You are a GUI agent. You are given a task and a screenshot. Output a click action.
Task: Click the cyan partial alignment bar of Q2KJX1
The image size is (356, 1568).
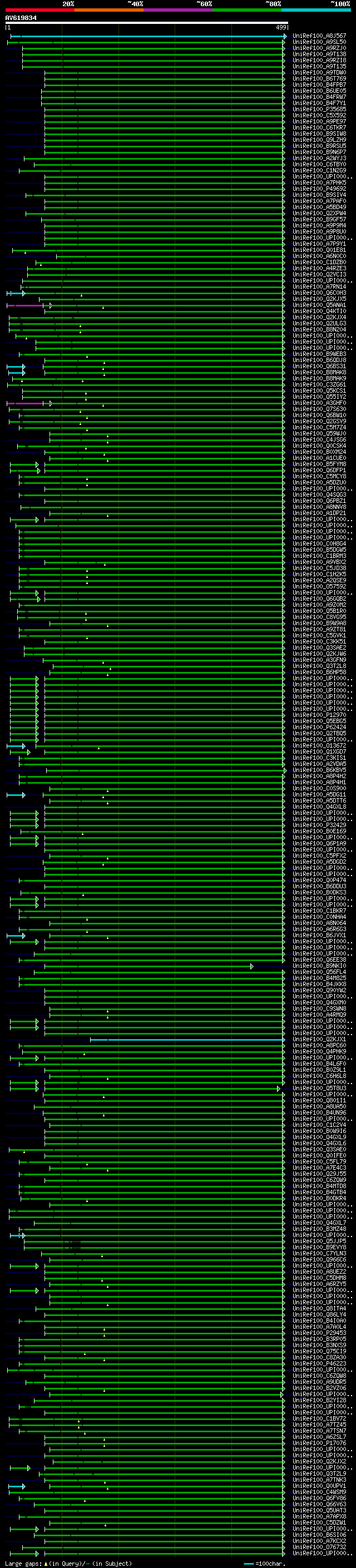pyautogui.click(x=187, y=1040)
